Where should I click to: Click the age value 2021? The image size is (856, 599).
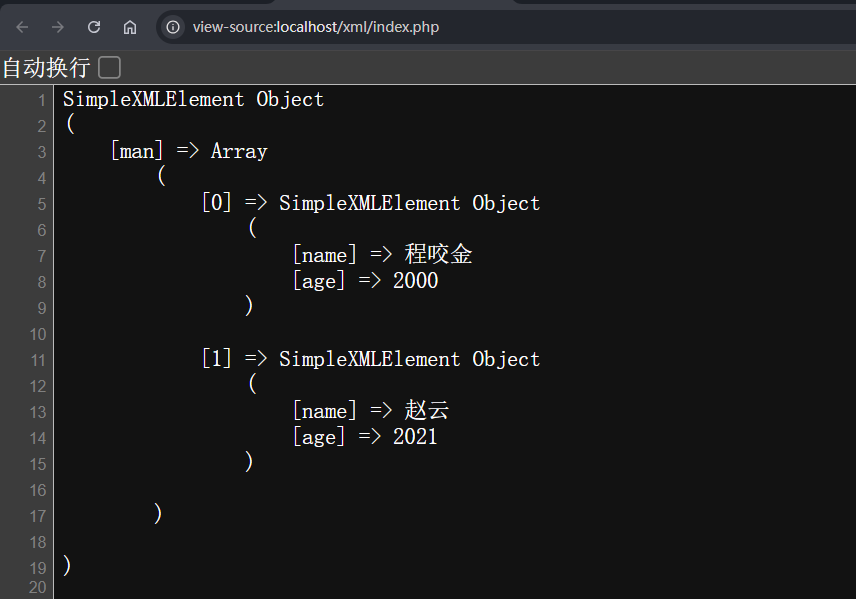[x=415, y=437]
